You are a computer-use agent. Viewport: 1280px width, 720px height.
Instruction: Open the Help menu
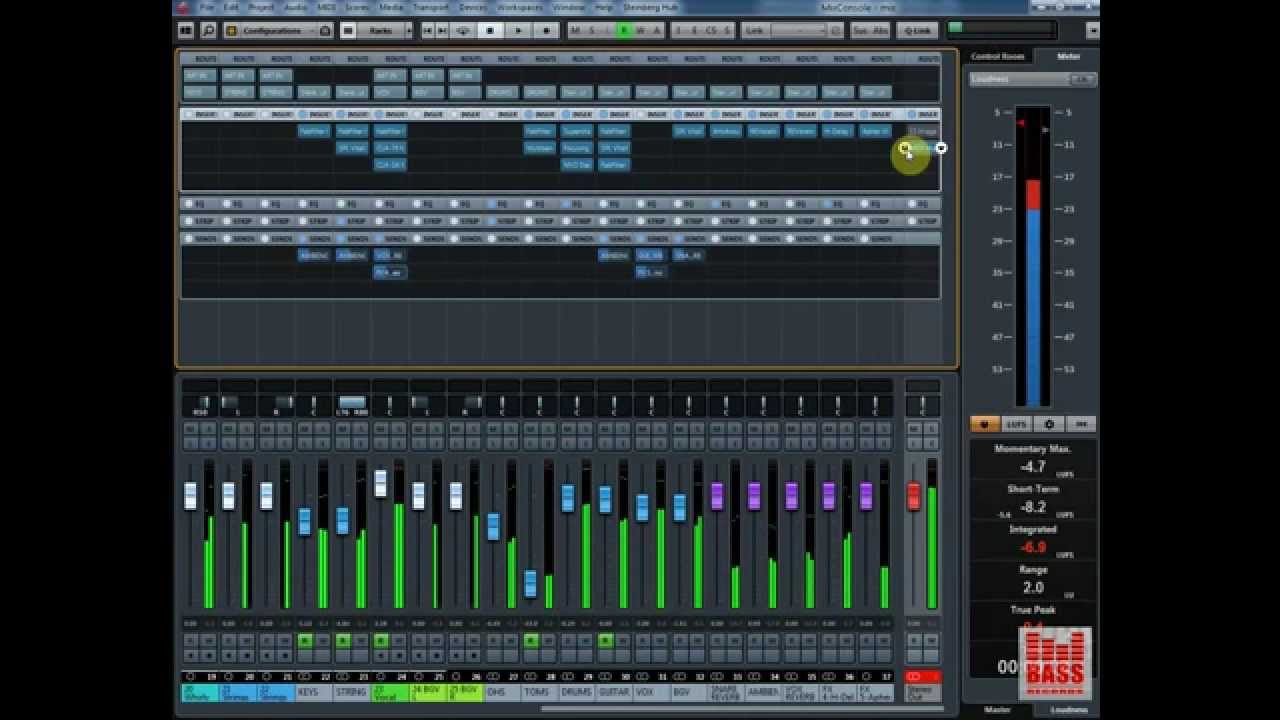pos(604,7)
